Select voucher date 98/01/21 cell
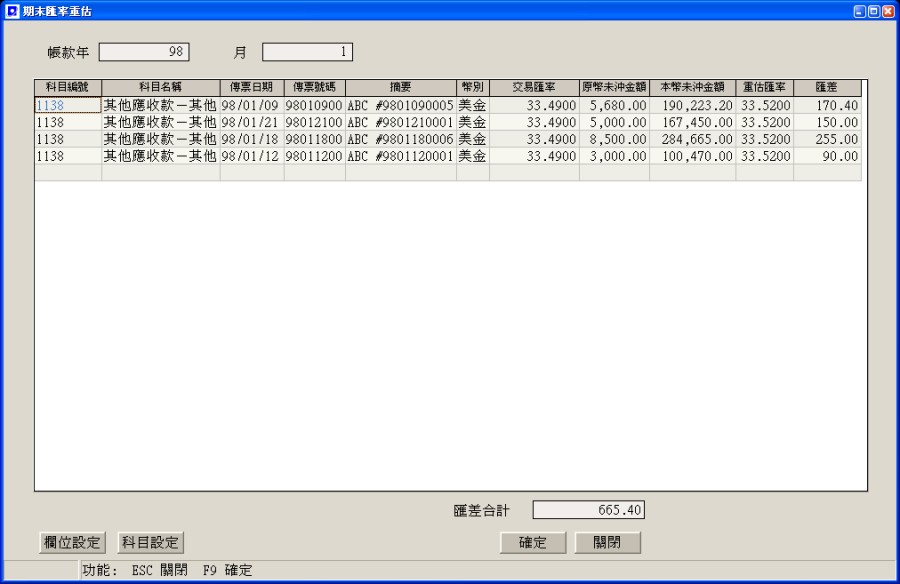Viewport: 900px width, 584px height. 252,122
